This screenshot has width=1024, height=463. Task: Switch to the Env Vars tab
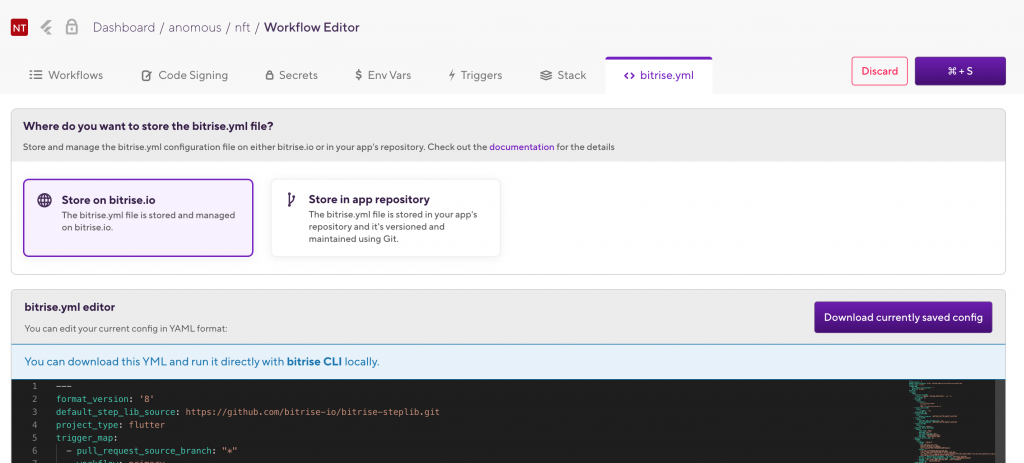pyautogui.click(x=383, y=75)
